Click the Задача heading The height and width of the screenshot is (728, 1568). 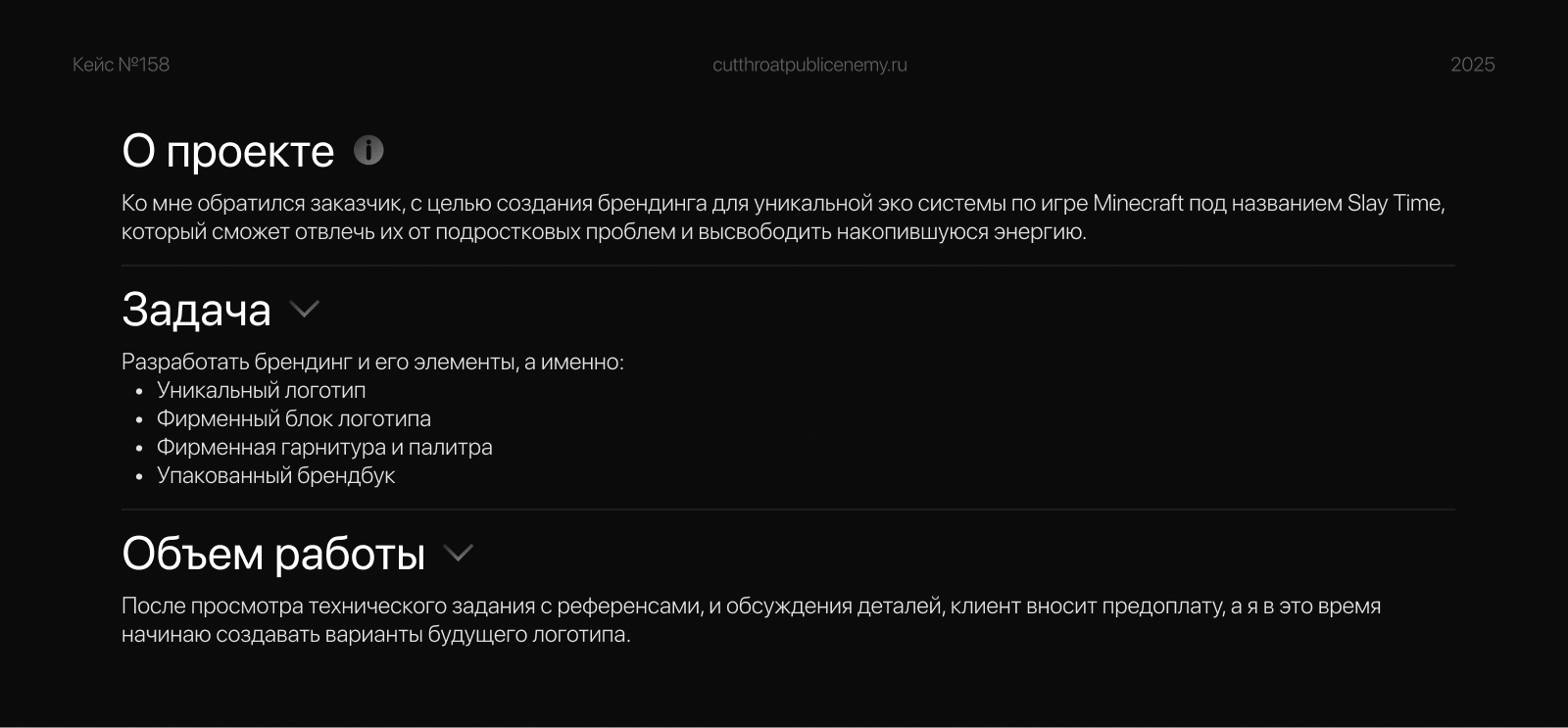pyautogui.click(x=196, y=310)
